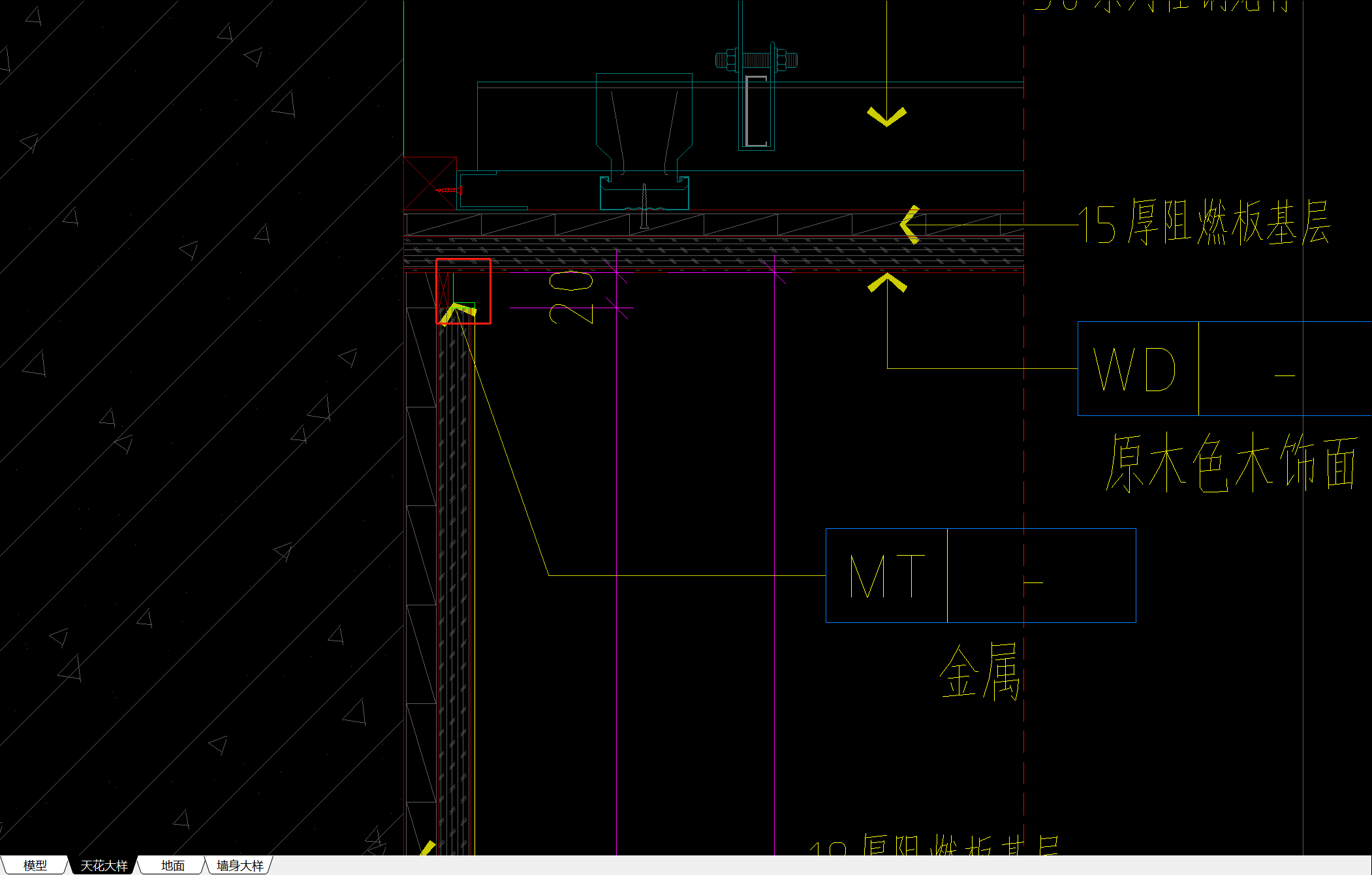Screen dimensions: 1372x875
Task: Switch to the 模型 layout tab
Action: 35,865
